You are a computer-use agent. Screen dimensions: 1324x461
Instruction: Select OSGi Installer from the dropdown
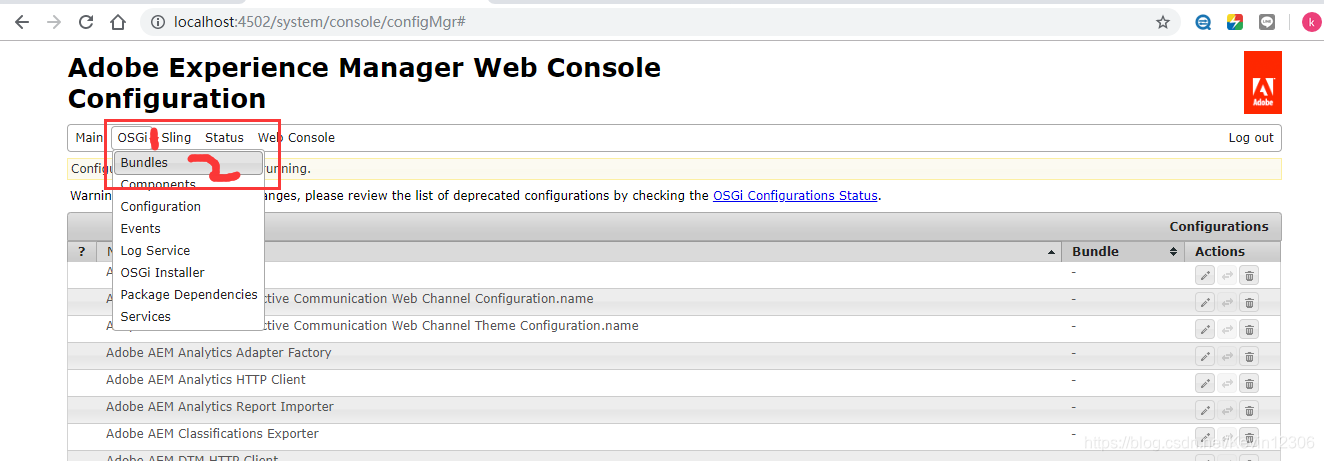point(188,272)
